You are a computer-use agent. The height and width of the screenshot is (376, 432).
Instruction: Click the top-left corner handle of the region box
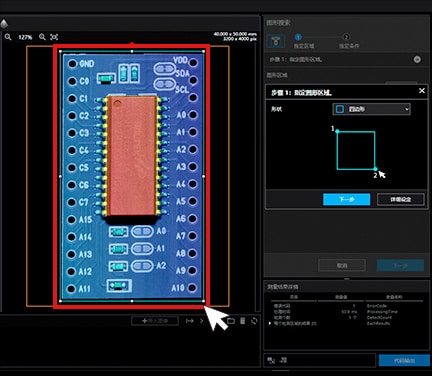pyautogui.click(x=60, y=51)
